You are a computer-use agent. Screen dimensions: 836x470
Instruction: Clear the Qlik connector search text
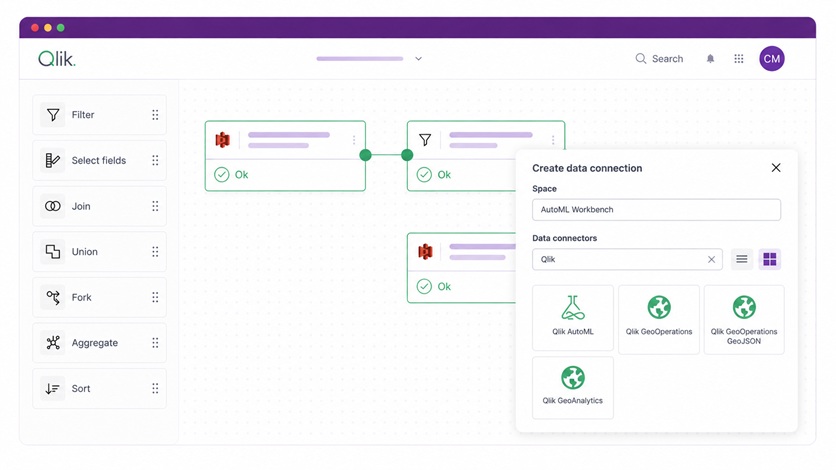[711, 260]
